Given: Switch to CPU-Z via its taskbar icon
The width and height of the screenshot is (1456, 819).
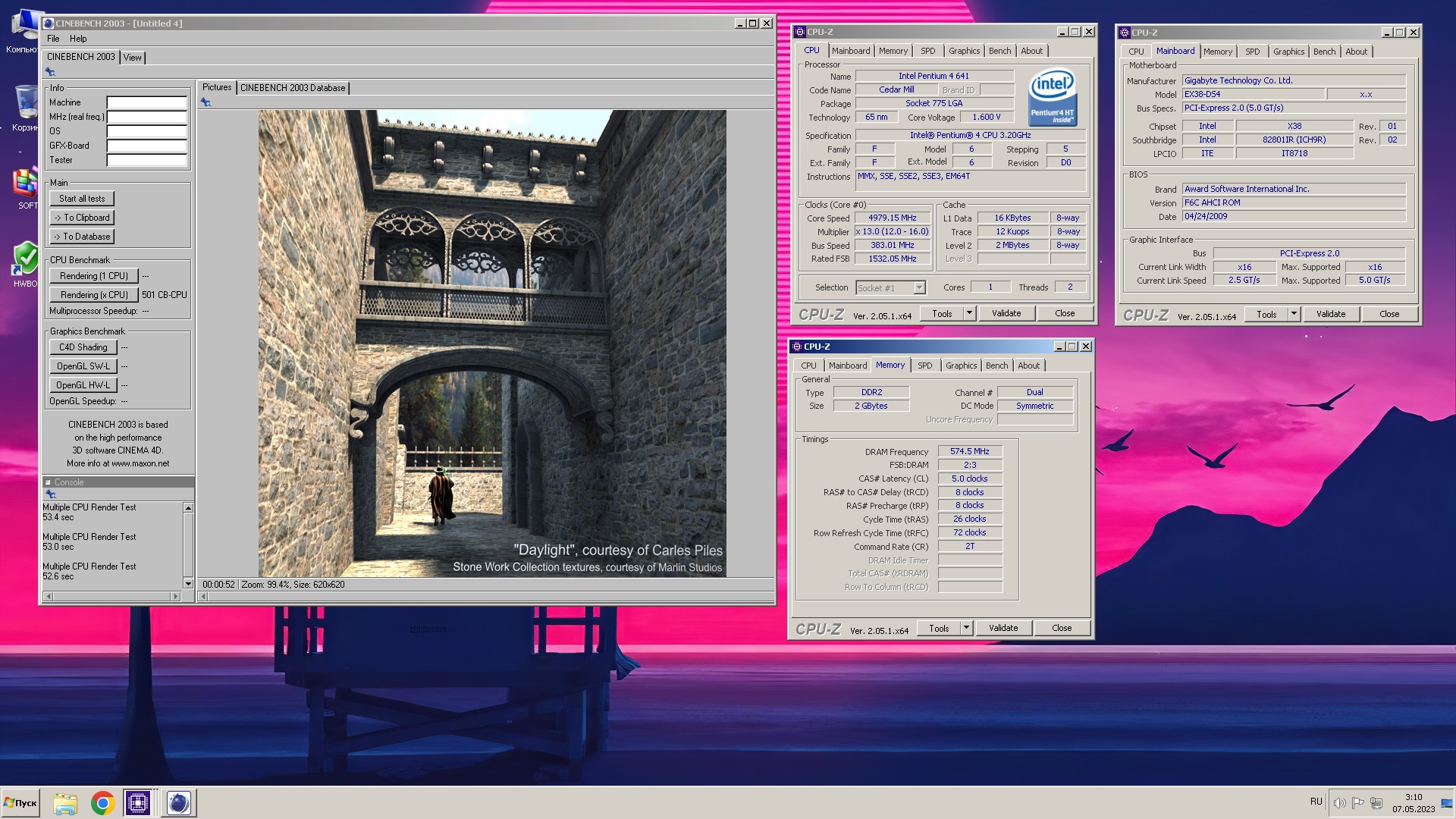Looking at the screenshot, I should point(138,803).
